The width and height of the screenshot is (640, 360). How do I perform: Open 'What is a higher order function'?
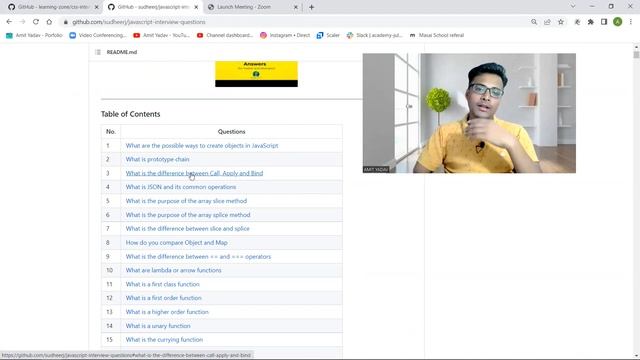point(167,312)
